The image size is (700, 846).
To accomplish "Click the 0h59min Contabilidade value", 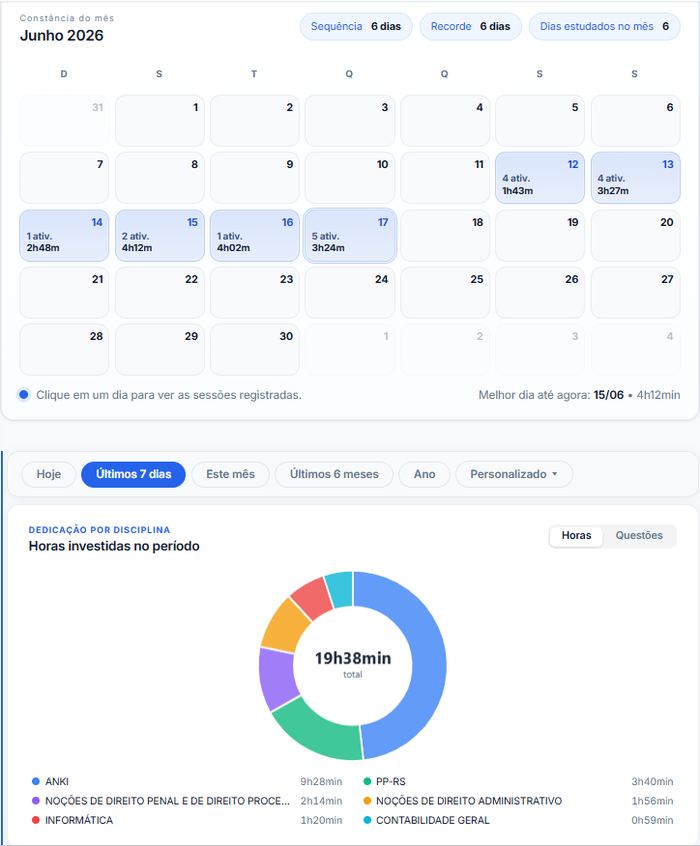I will 652,821.
